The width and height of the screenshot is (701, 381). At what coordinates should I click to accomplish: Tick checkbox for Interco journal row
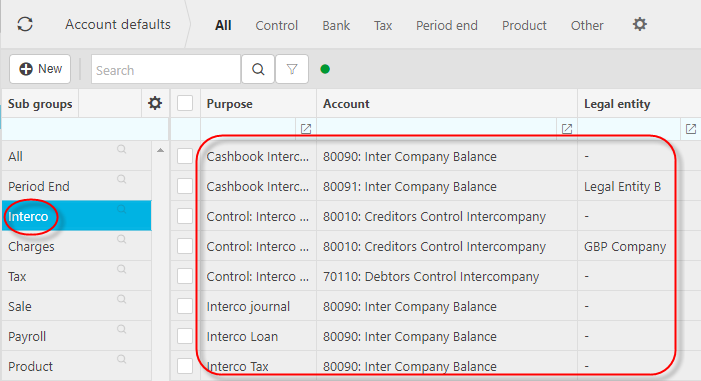[185, 306]
